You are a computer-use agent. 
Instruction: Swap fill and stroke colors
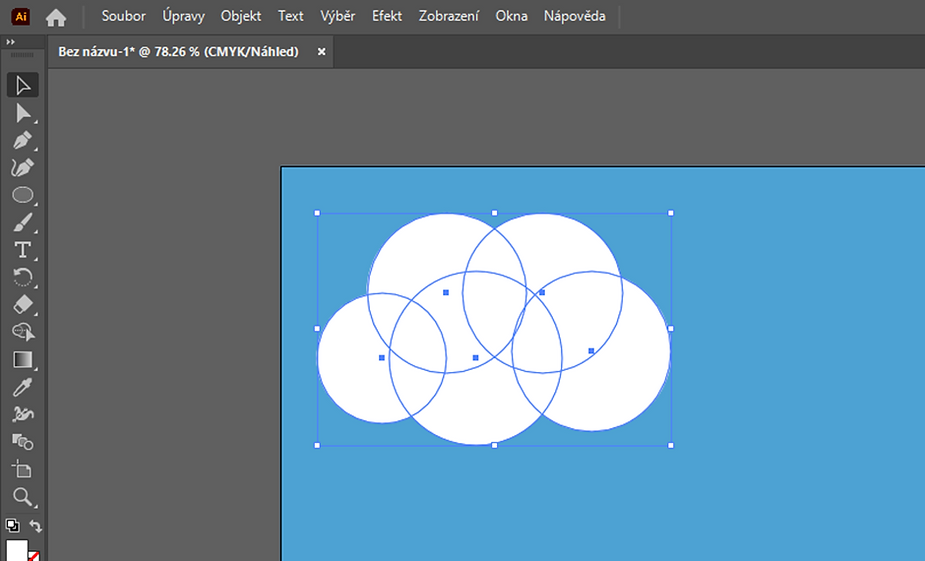(x=35, y=526)
